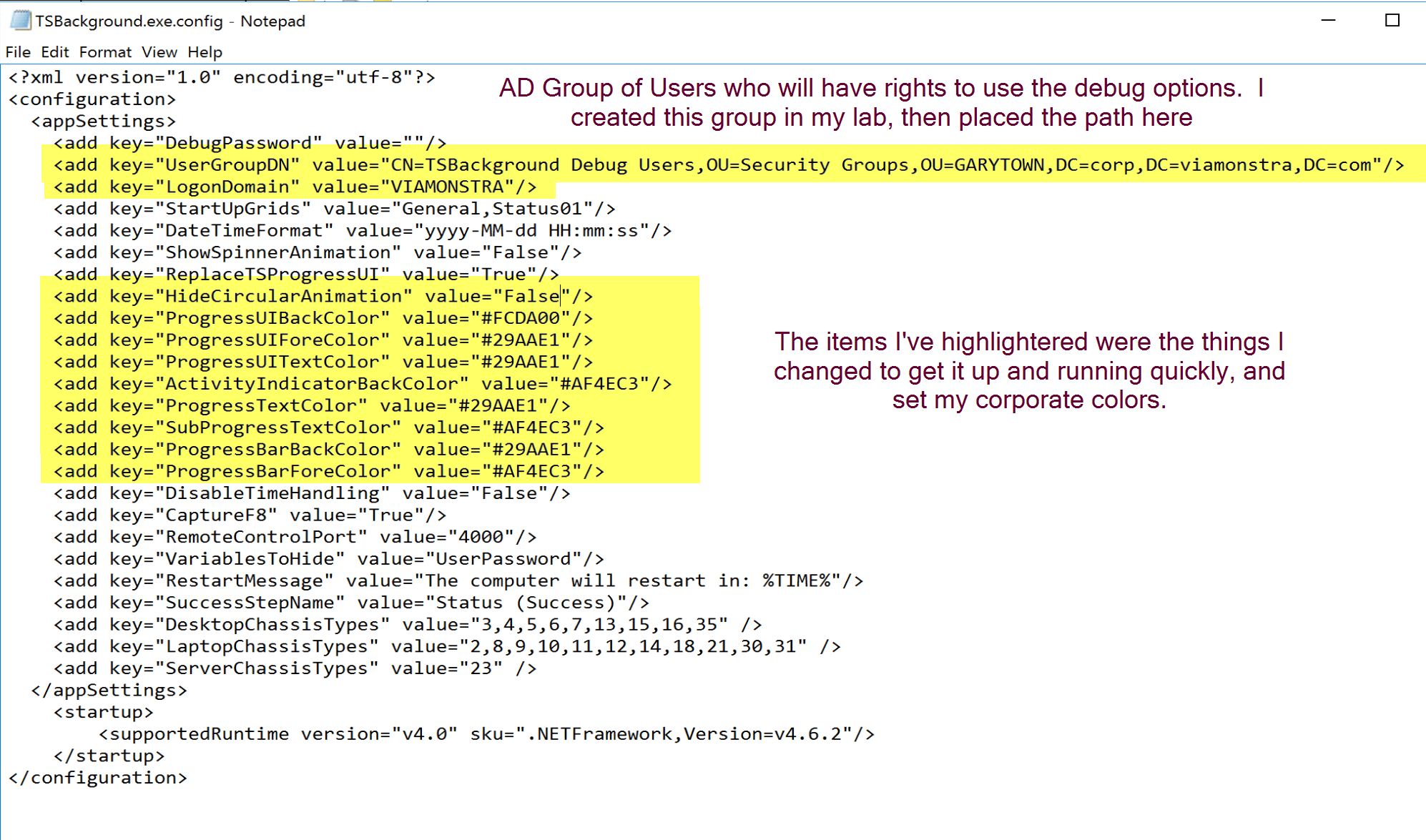Open the Format menu
The height and width of the screenshot is (840, 1426).
(x=105, y=52)
